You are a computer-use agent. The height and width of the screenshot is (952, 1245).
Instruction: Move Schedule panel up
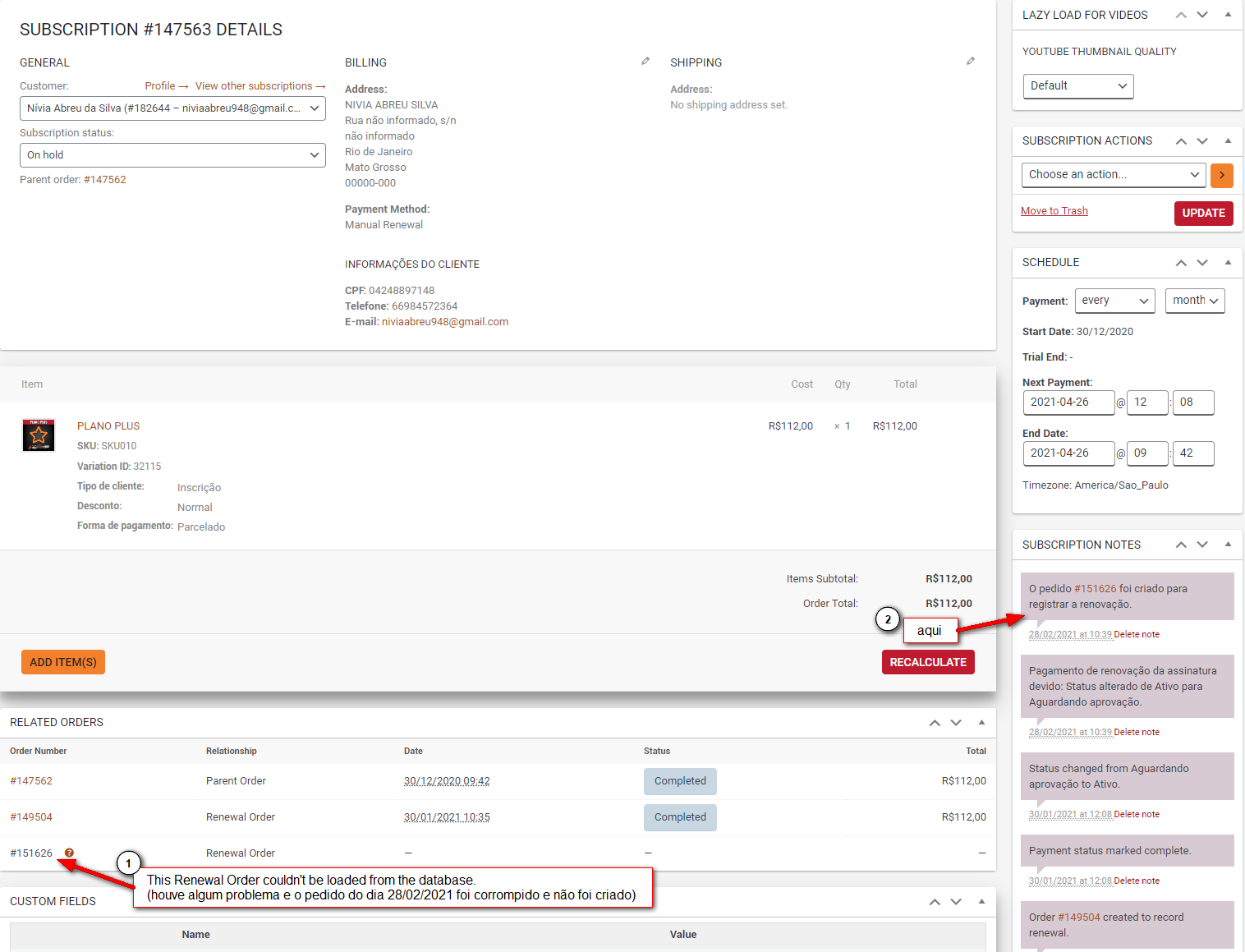1181,263
